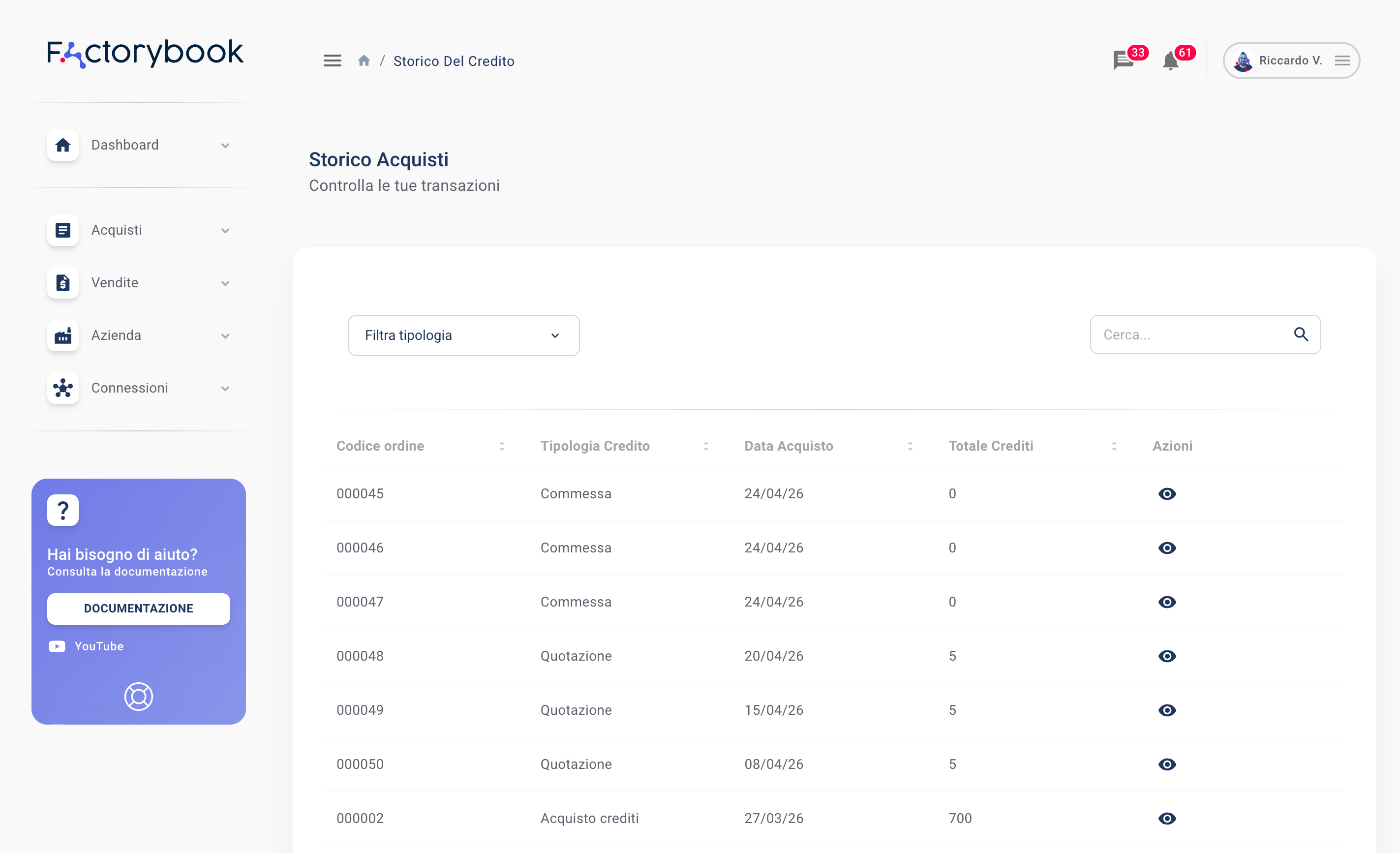The width and height of the screenshot is (1400, 853).
Task: Open the notifications bell icon
Action: [x=1170, y=61]
